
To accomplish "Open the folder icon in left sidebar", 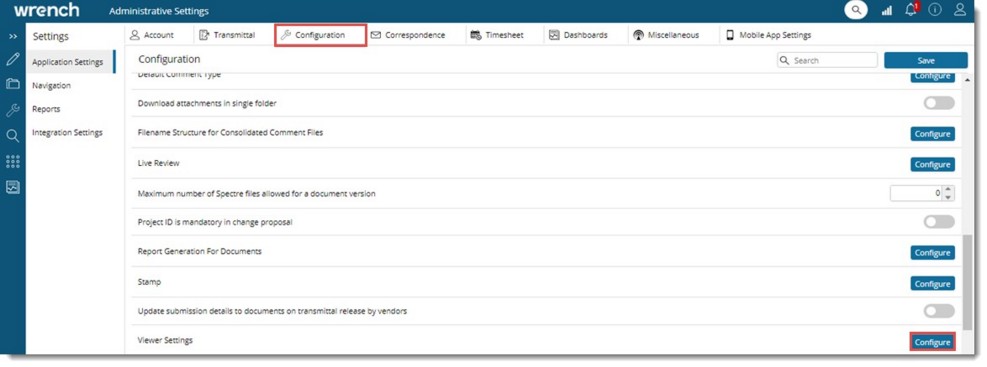I will (13, 84).
